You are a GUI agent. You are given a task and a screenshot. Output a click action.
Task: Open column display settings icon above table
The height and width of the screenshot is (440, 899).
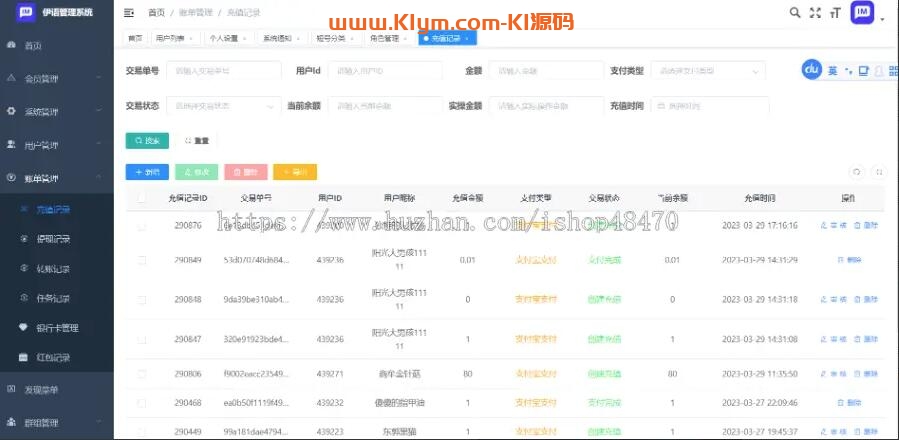click(x=878, y=172)
